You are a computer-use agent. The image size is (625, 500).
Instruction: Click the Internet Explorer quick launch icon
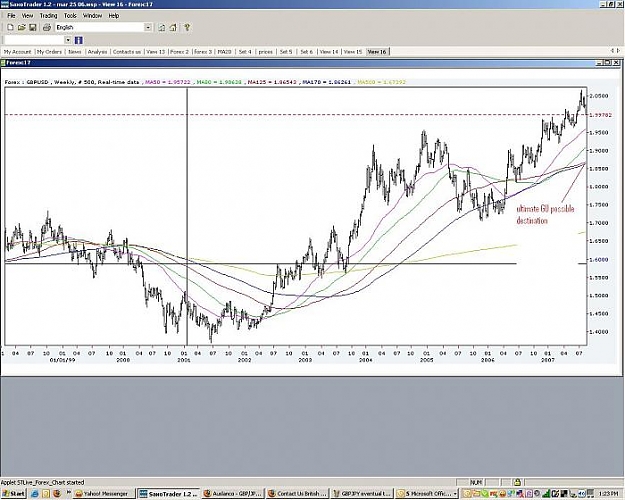(x=35, y=494)
